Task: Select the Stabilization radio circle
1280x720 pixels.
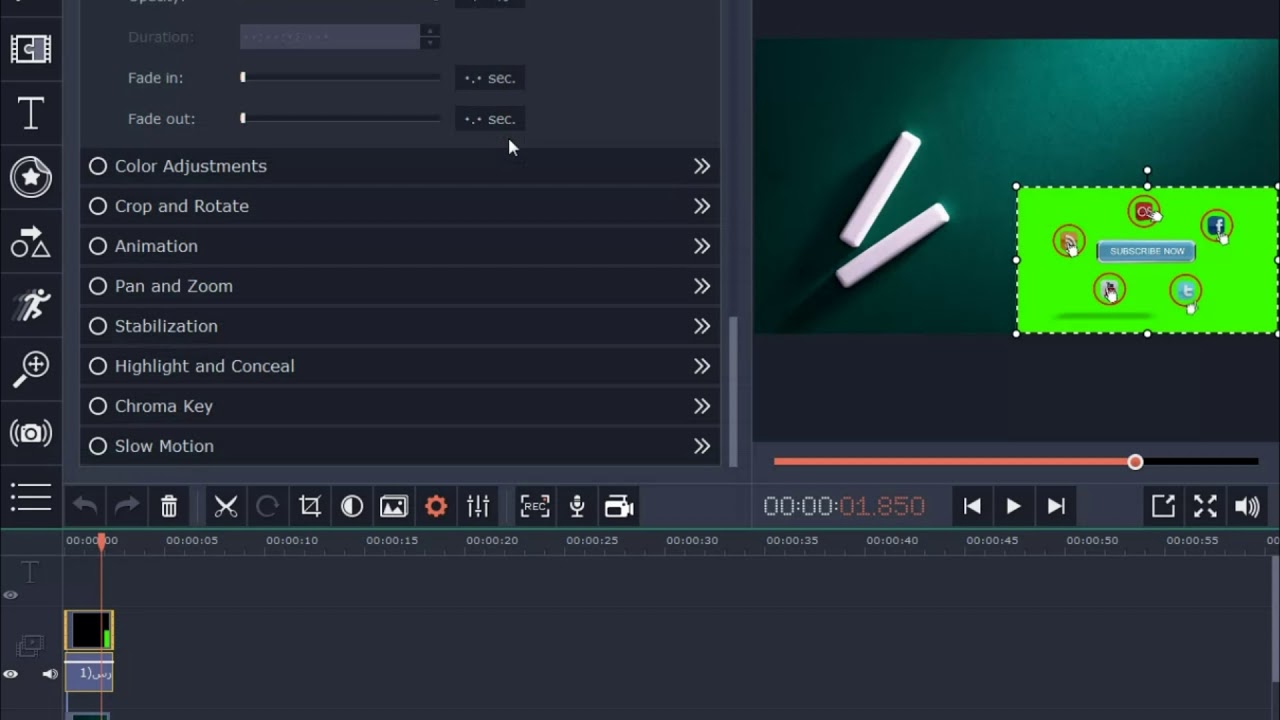Action: pos(98,326)
